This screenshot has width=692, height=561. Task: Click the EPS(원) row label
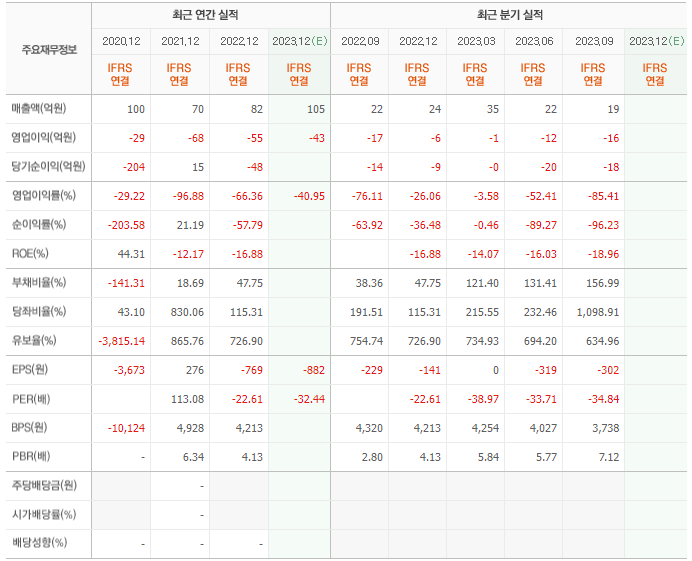[30, 369]
